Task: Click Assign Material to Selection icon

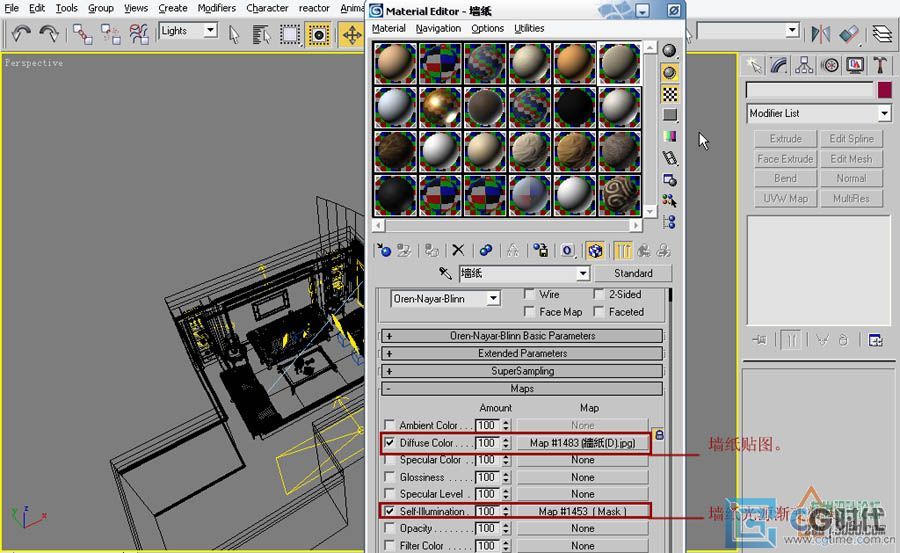Action: click(431, 251)
